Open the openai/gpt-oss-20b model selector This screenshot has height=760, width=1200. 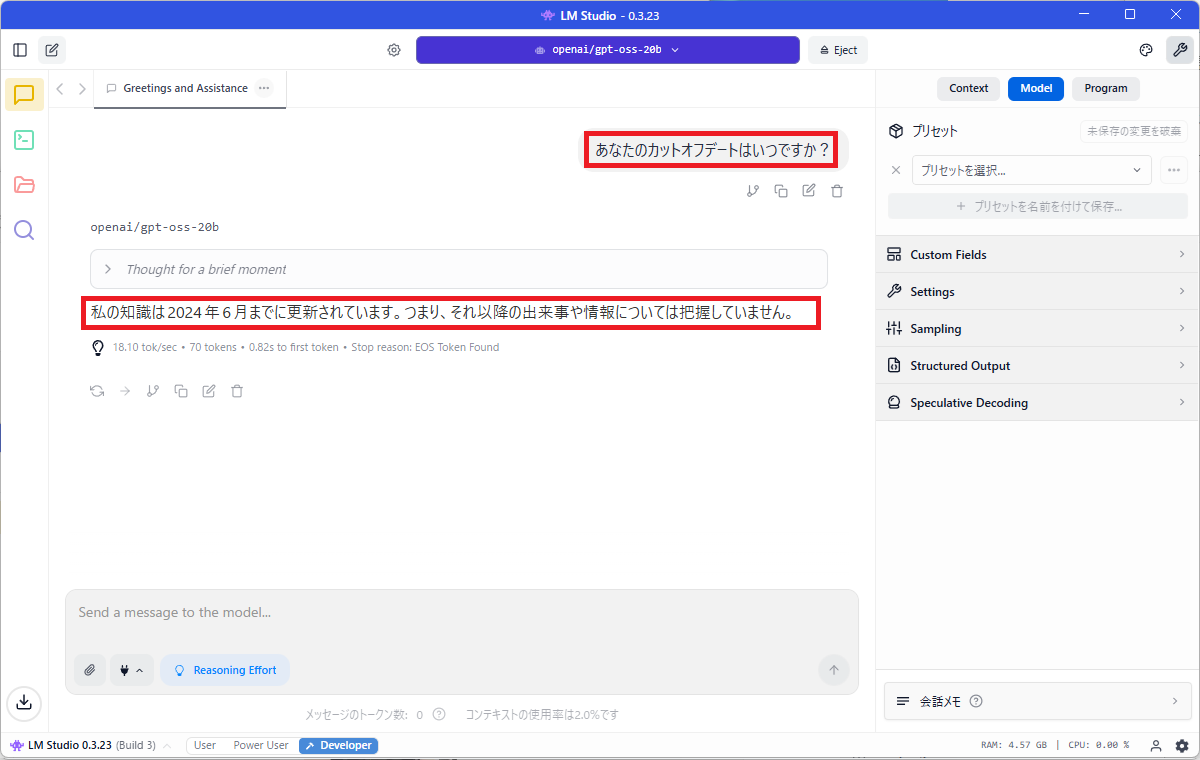coord(608,50)
